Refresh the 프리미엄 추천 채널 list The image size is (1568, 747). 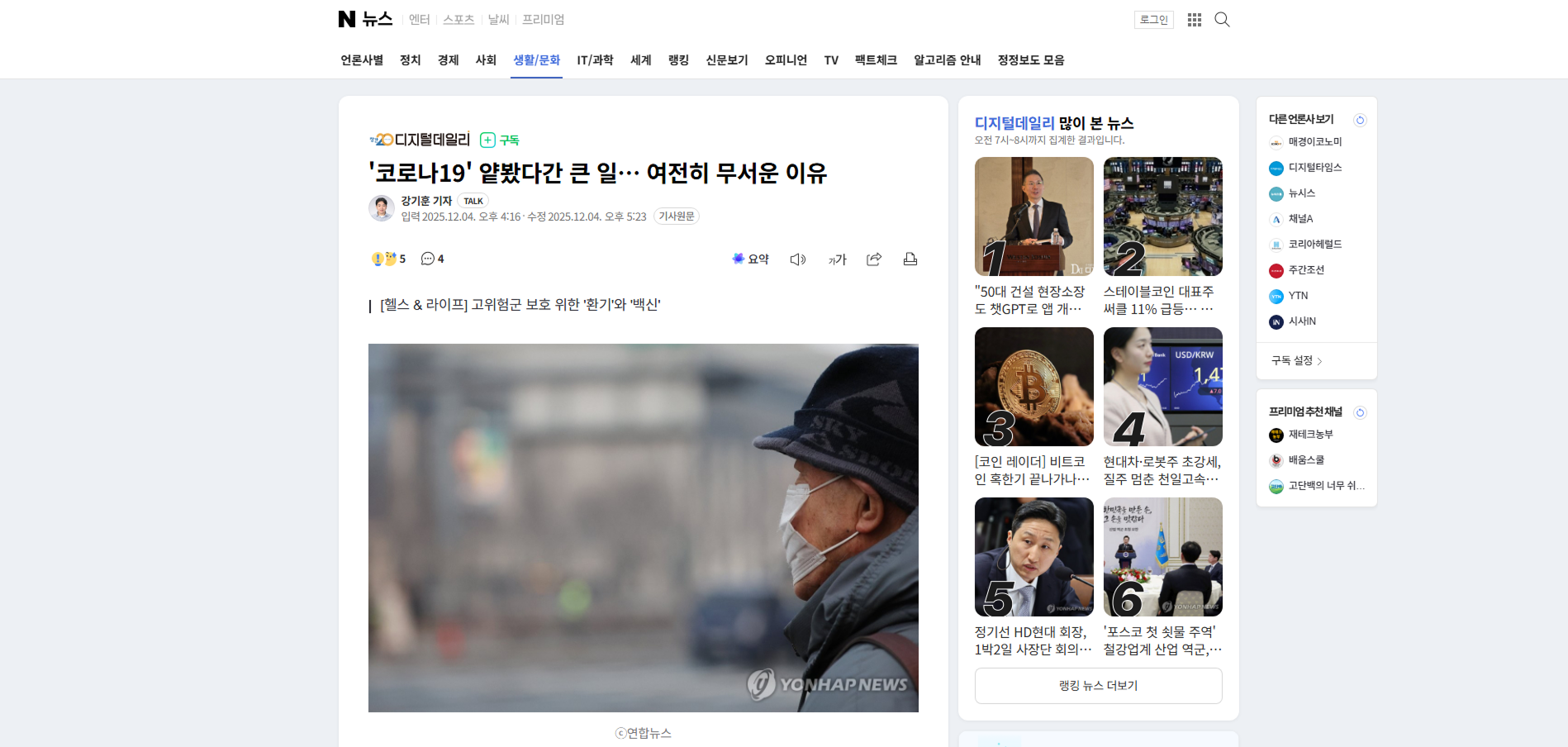(x=1360, y=412)
